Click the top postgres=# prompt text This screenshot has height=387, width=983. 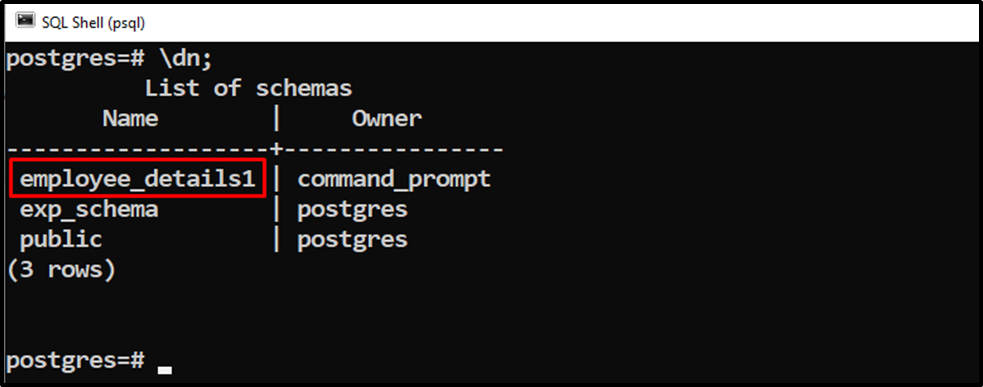click(x=75, y=59)
